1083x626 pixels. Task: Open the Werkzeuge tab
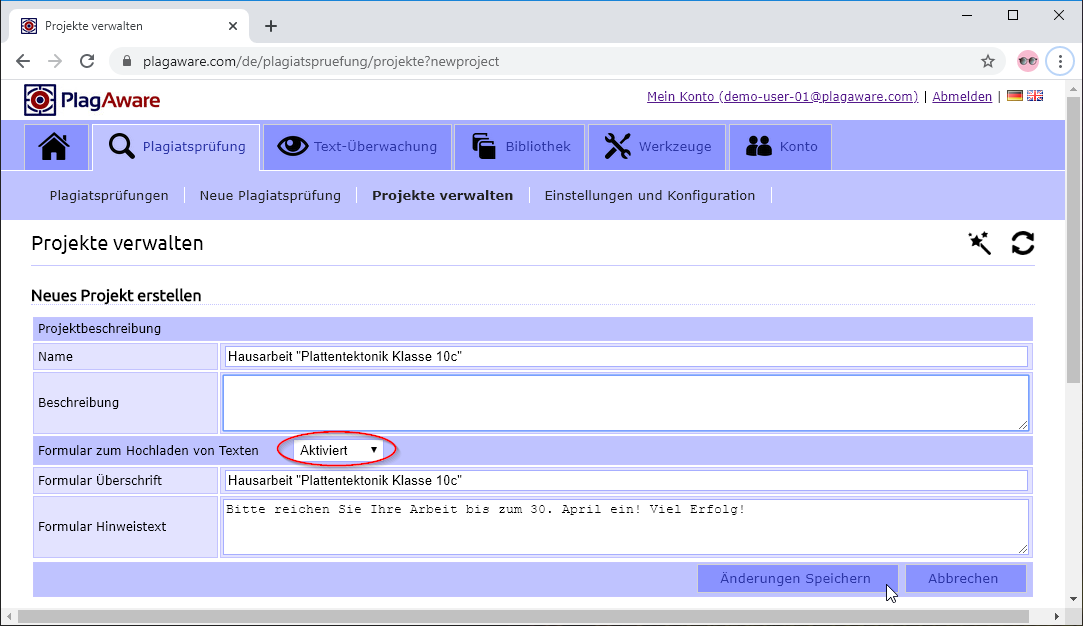657,146
